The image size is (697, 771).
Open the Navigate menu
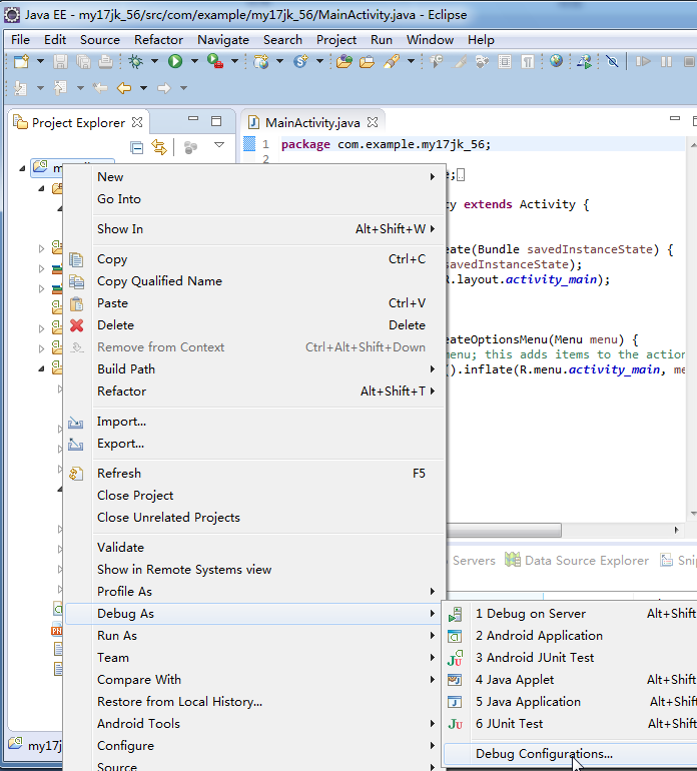(223, 40)
